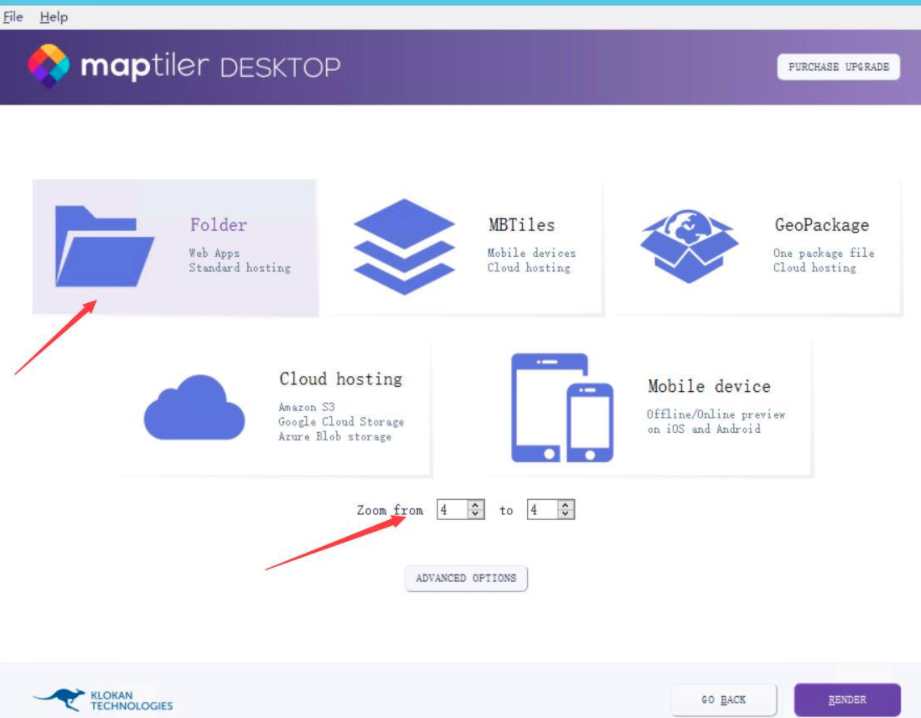Click 'Azure Blob storage' text

point(335,437)
